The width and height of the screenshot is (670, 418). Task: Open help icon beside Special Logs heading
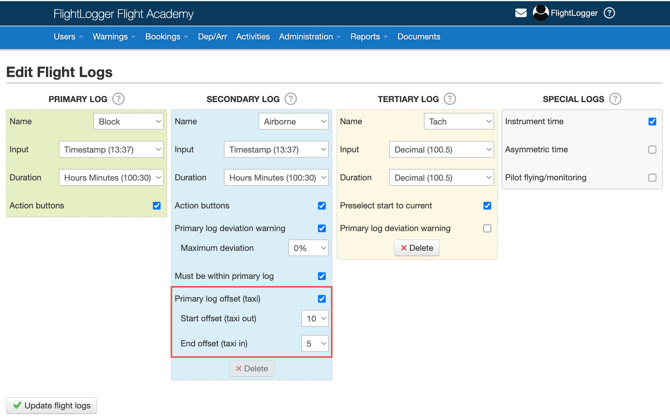(x=615, y=99)
